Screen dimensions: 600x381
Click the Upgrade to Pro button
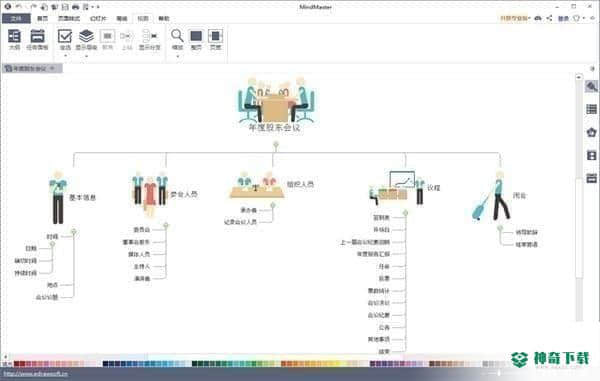pos(514,18)
